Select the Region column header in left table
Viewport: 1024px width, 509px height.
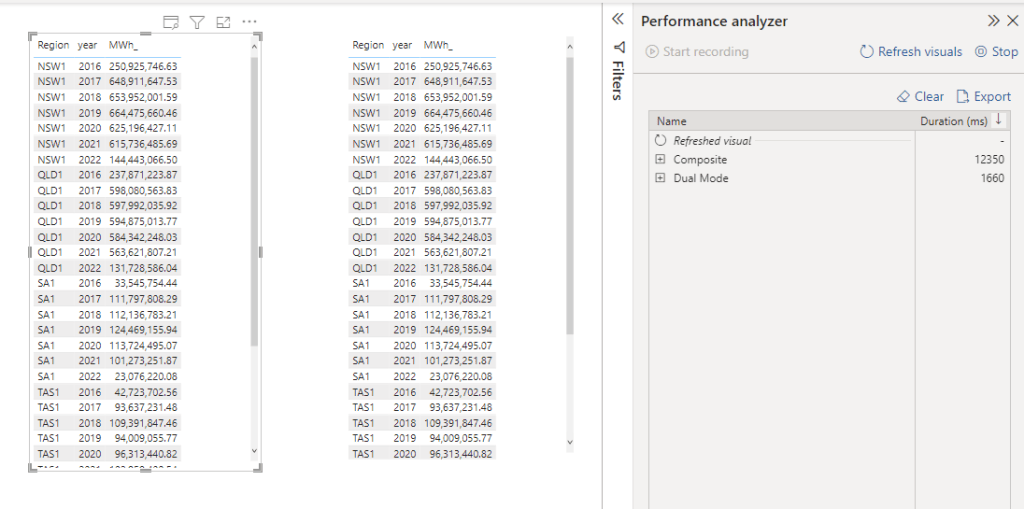(x=53, y=45)
